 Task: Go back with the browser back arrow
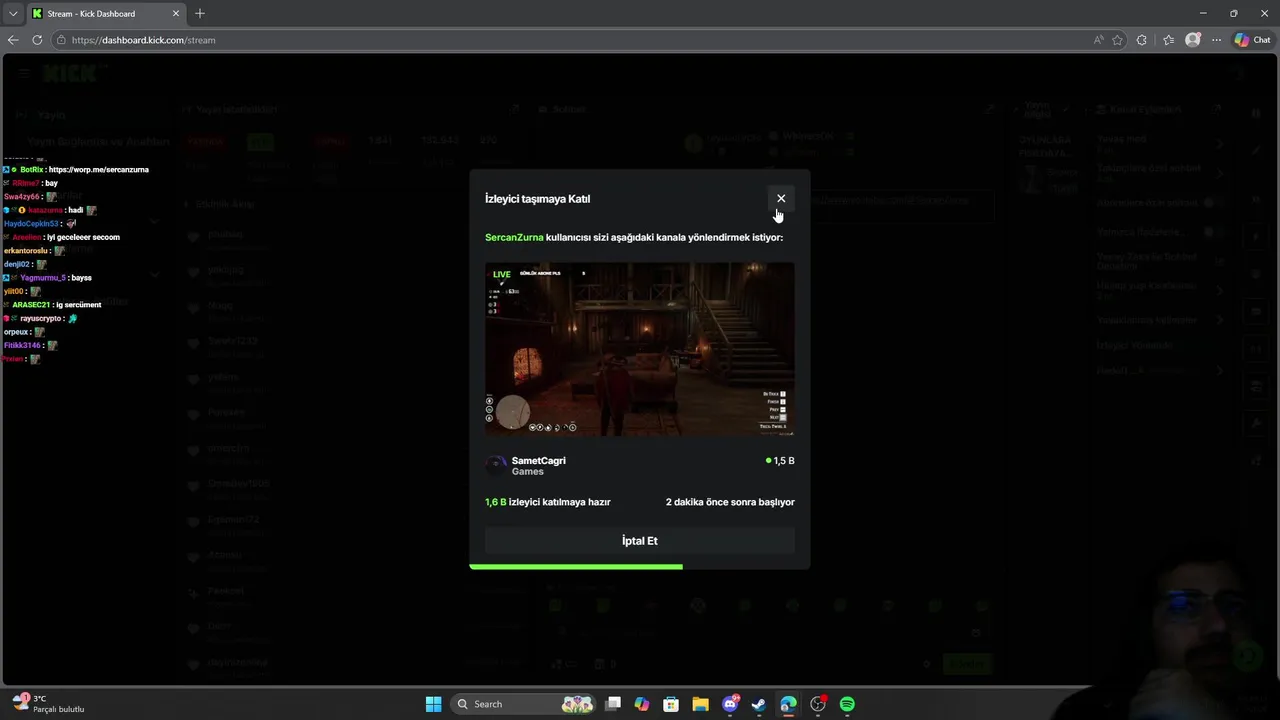[x=13, y=40]
